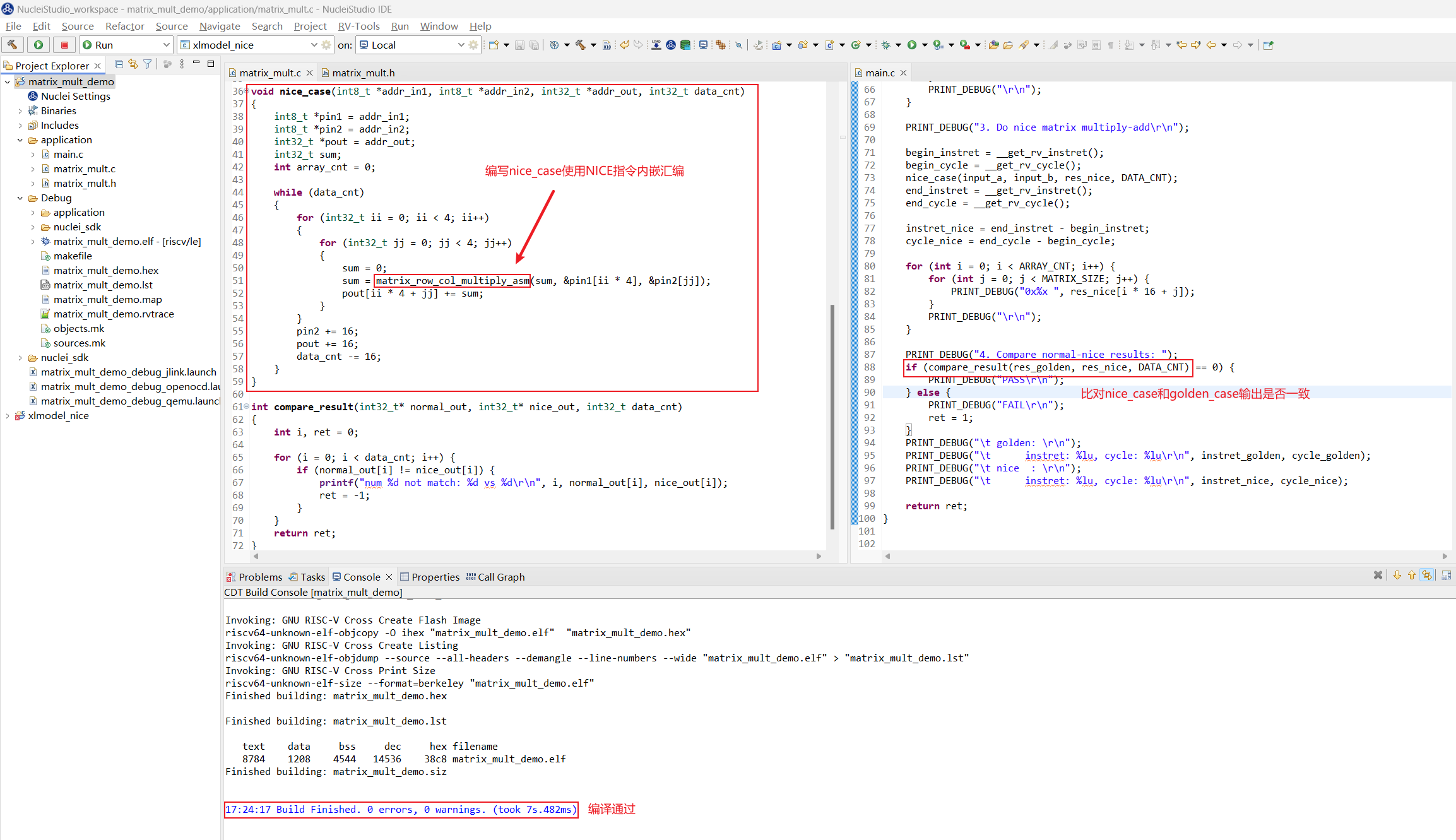The width and height of the screenshot is (1456, 840).
Task: Close the matrix_mult.c editor tab
Action: point(309,73)
